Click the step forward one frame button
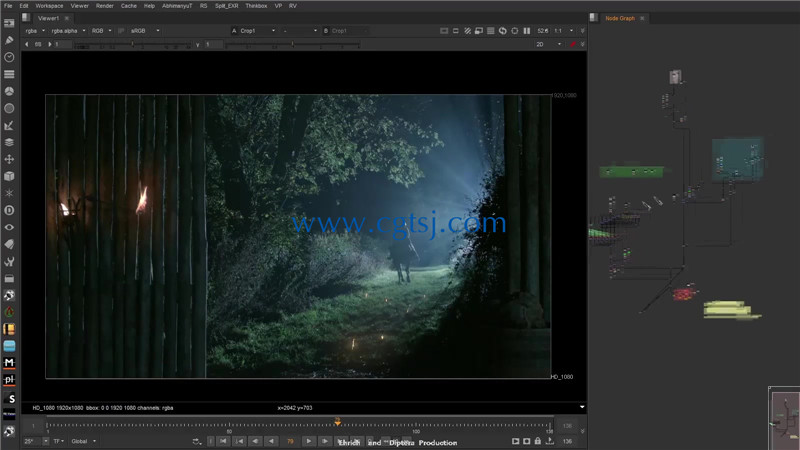Image resolution: width=800 pixels, height=450 pixels. tap(324, 441)
